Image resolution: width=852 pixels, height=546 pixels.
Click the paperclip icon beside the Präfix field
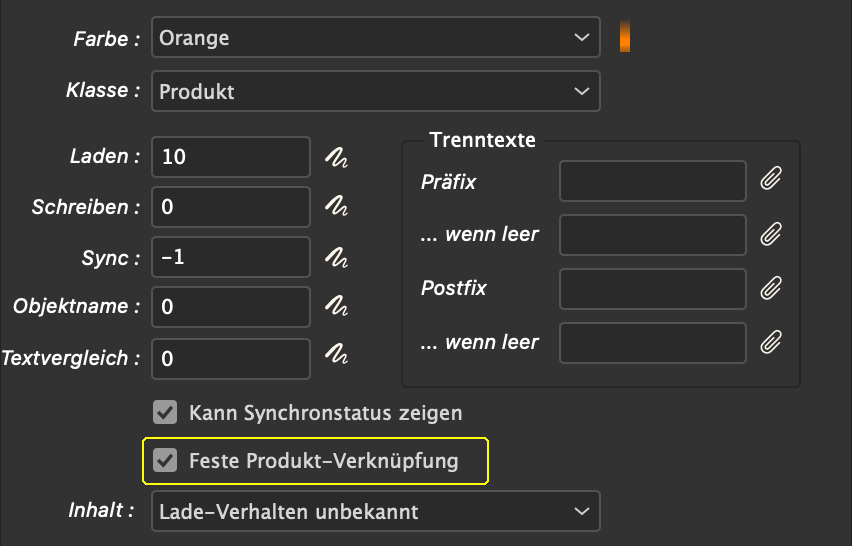771,178
